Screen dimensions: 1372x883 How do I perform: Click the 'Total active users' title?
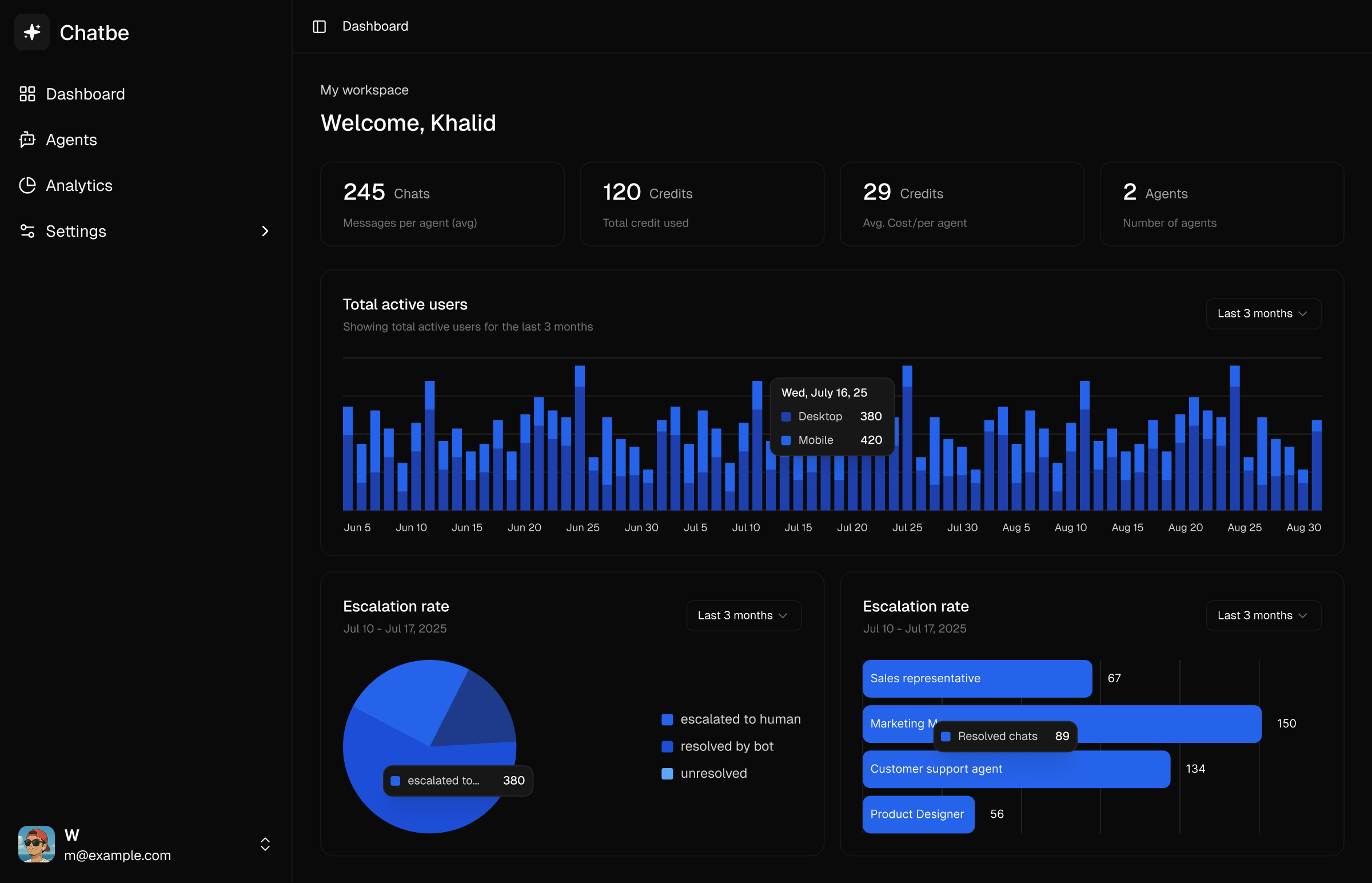click(x=405, y=304)
